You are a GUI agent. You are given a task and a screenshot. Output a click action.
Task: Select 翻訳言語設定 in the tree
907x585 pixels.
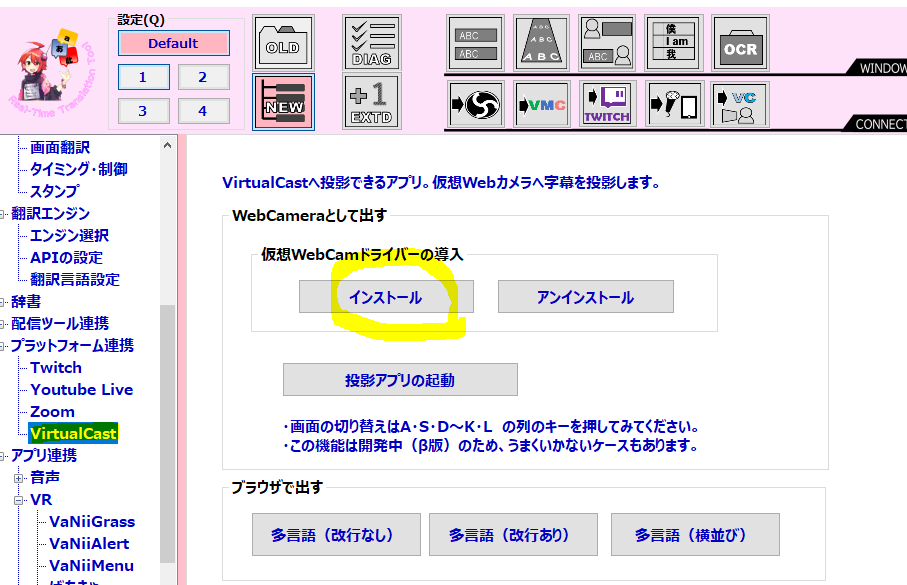click(x=75, y=279)
